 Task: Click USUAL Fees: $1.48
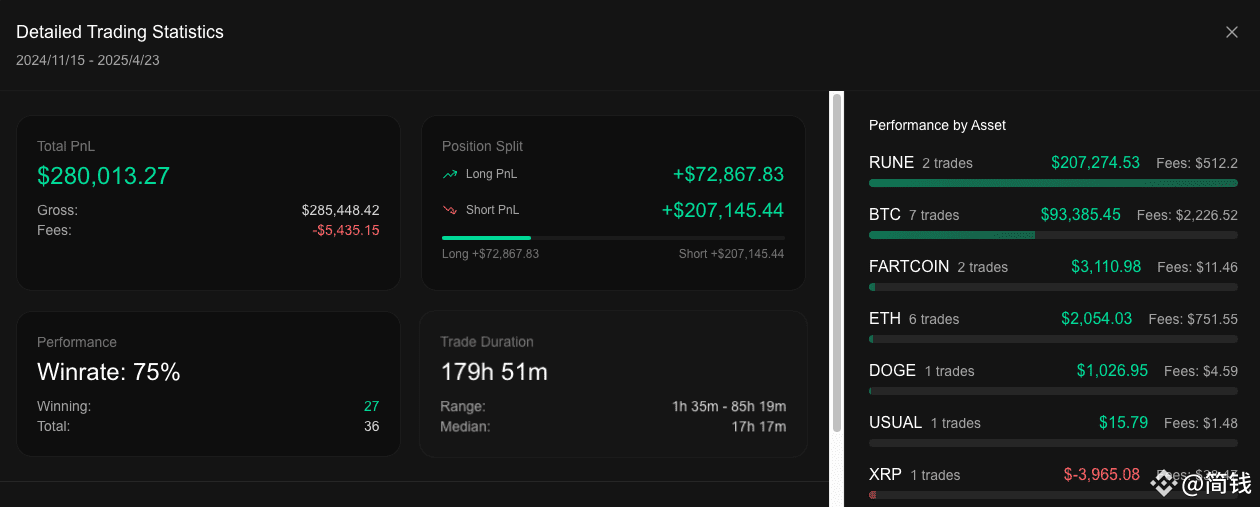[x=1201, y=423]
